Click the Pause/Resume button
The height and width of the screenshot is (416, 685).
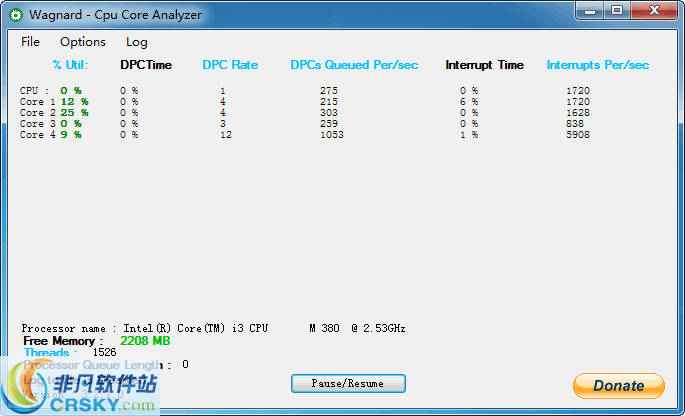click(348, 383)
